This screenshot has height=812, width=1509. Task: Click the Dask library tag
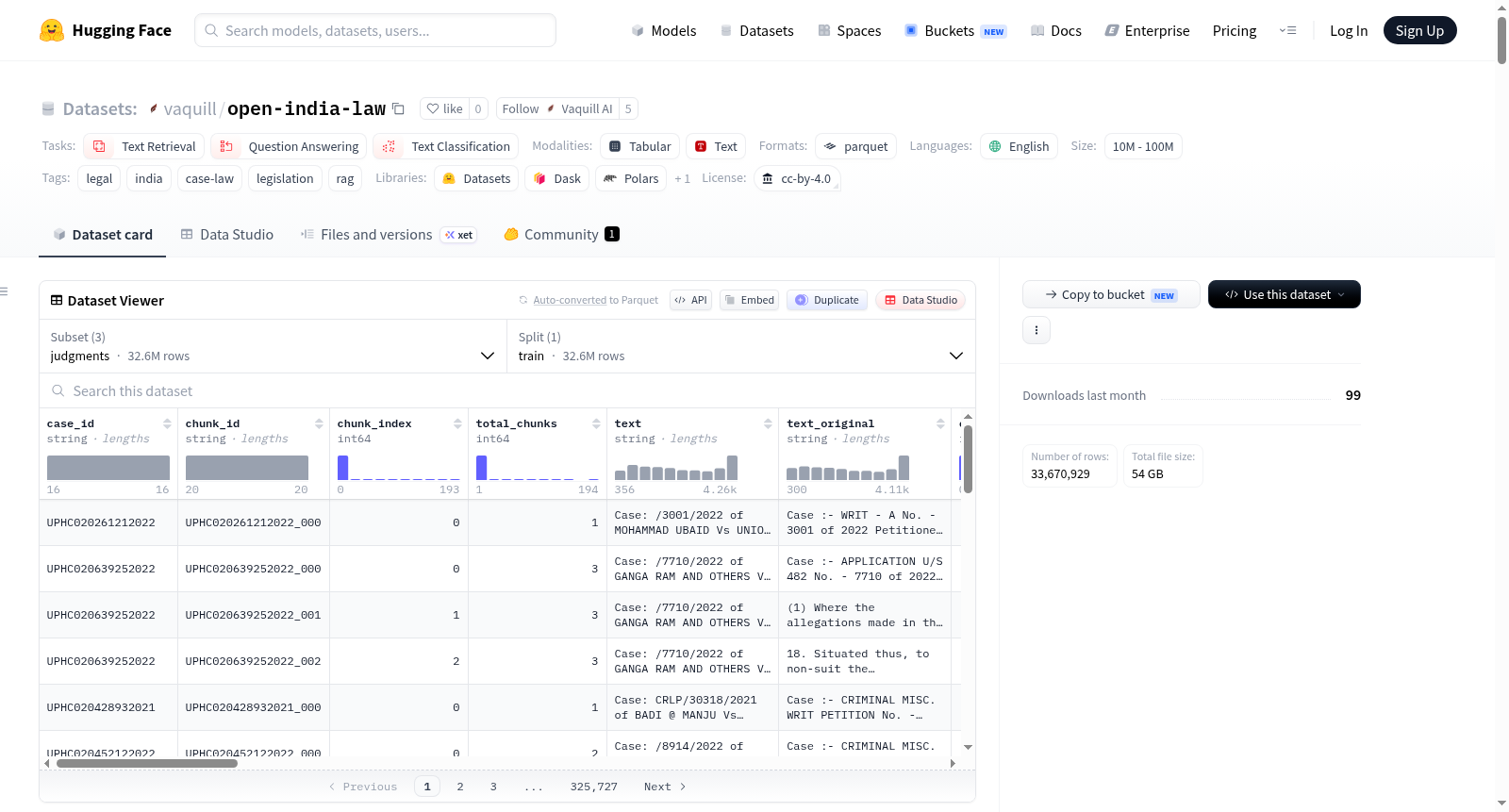click(x=557, y=178)
